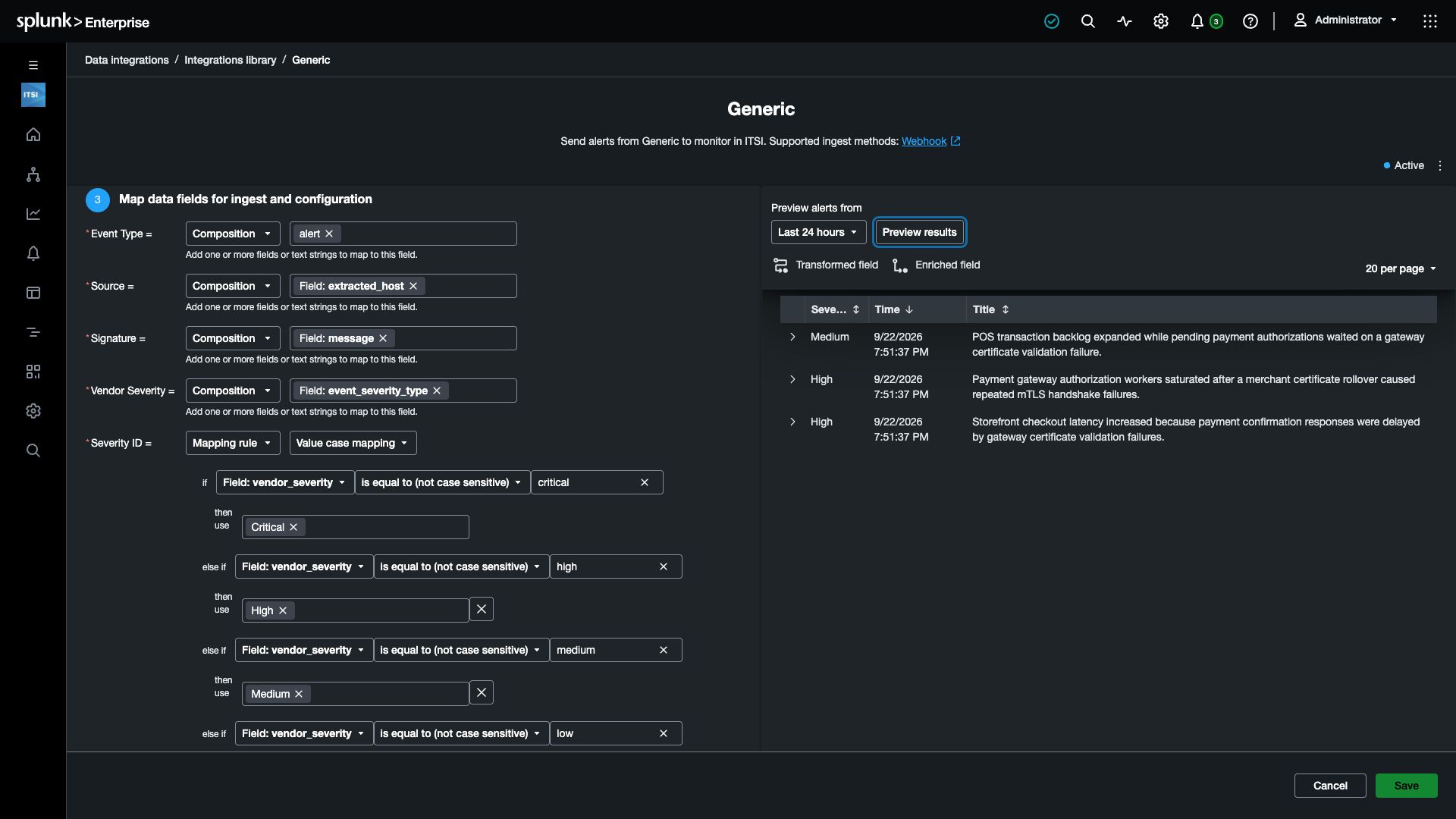Expand the Storefront checkout latency row

tap(792, 422)
